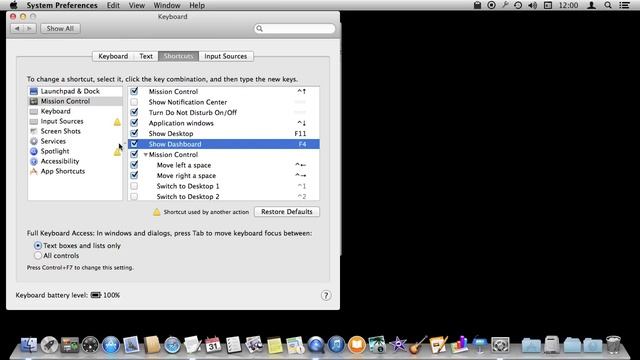Image resolution: width=640 pixels, height=360 pixels.
Task: Open Notification Center list icon
Action: 624,5
